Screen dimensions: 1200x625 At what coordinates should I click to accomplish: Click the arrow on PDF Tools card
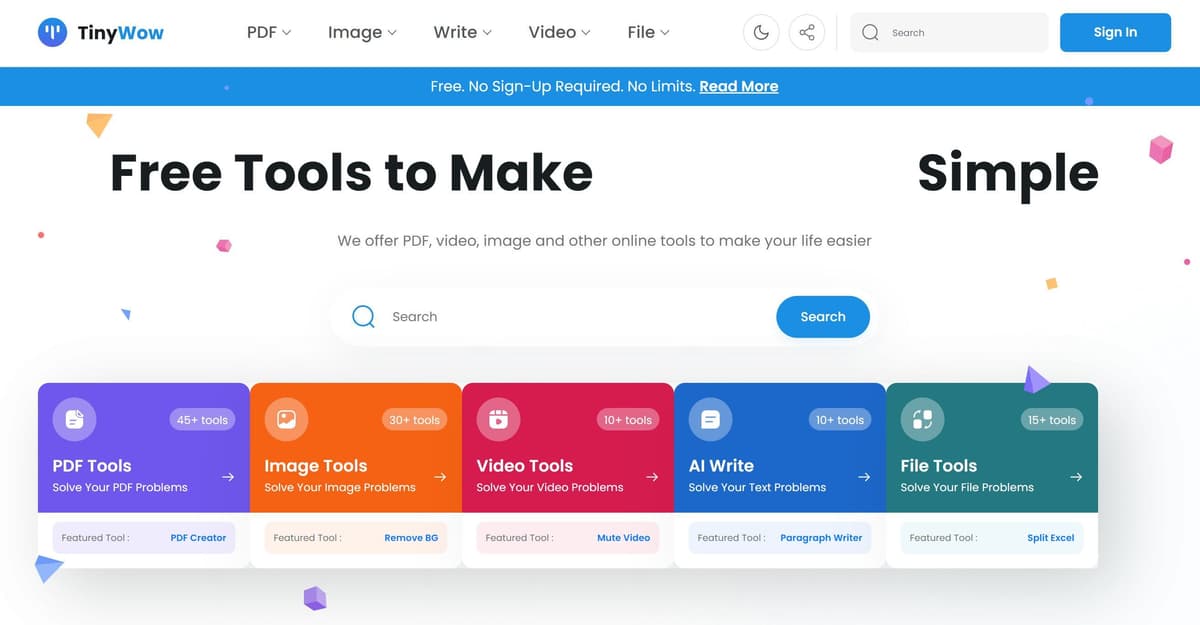click(228, 477)
